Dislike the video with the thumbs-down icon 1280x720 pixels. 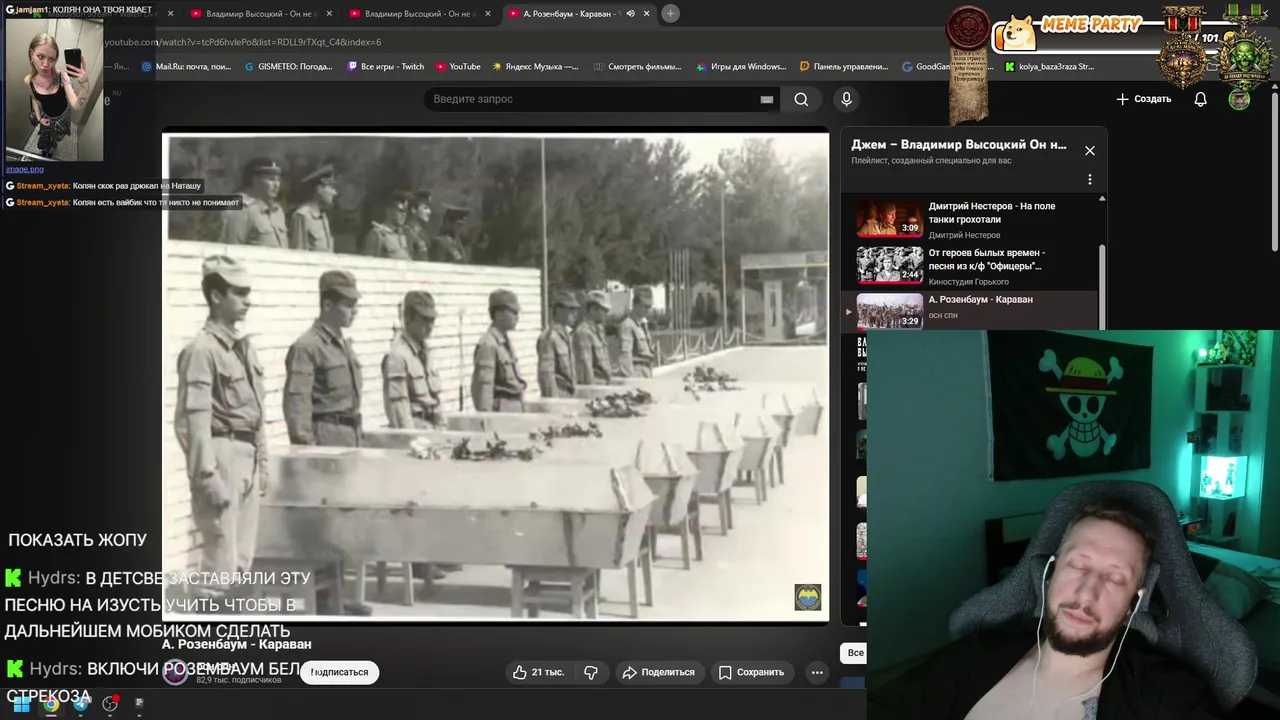[591, 672]
